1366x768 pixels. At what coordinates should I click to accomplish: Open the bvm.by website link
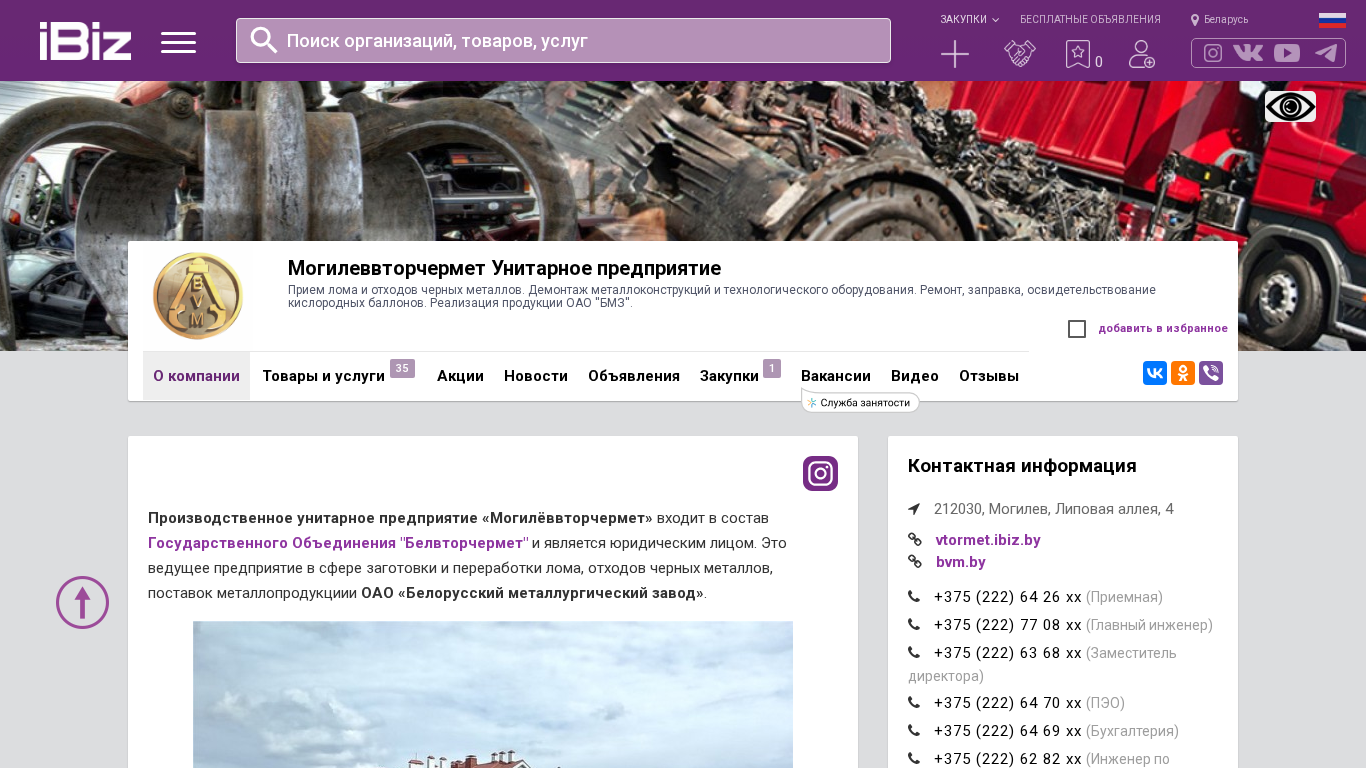[x=961, y=562]
